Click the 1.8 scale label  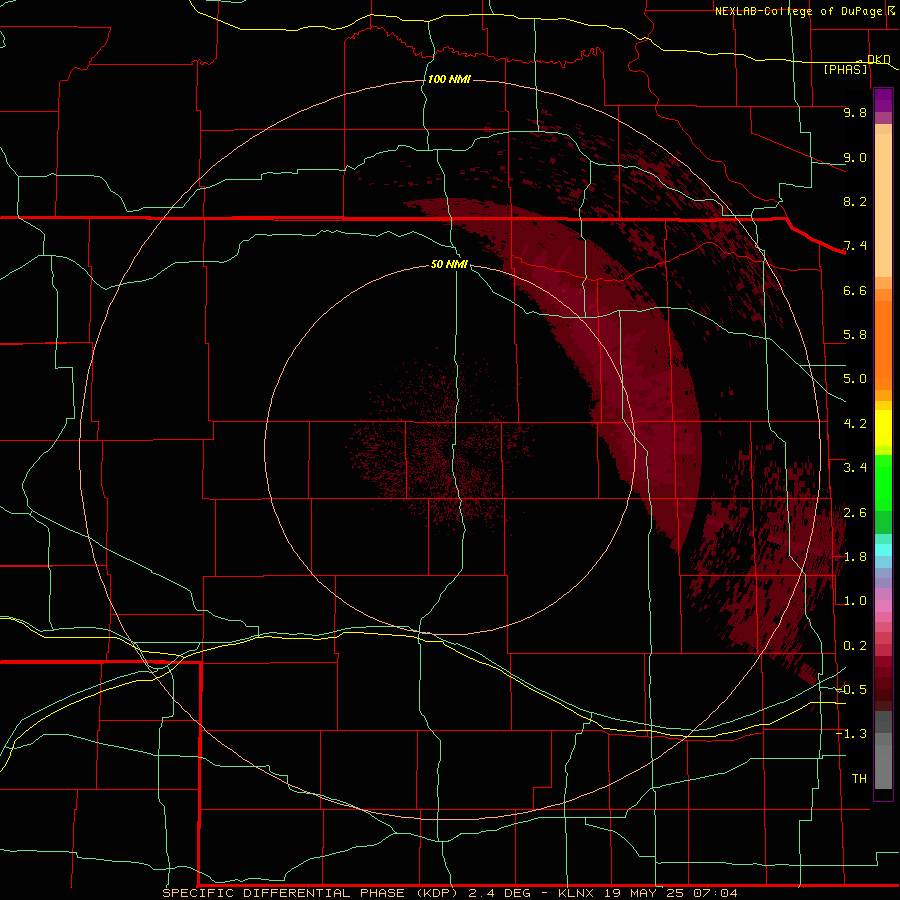(855, 557)
